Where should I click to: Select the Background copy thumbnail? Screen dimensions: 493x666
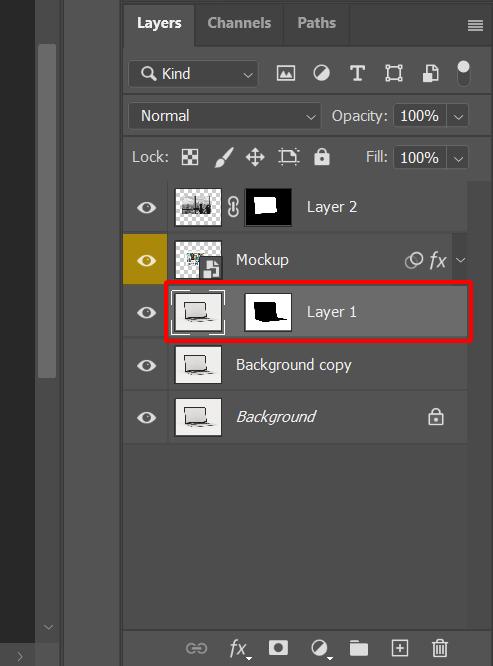click(198, 365)
